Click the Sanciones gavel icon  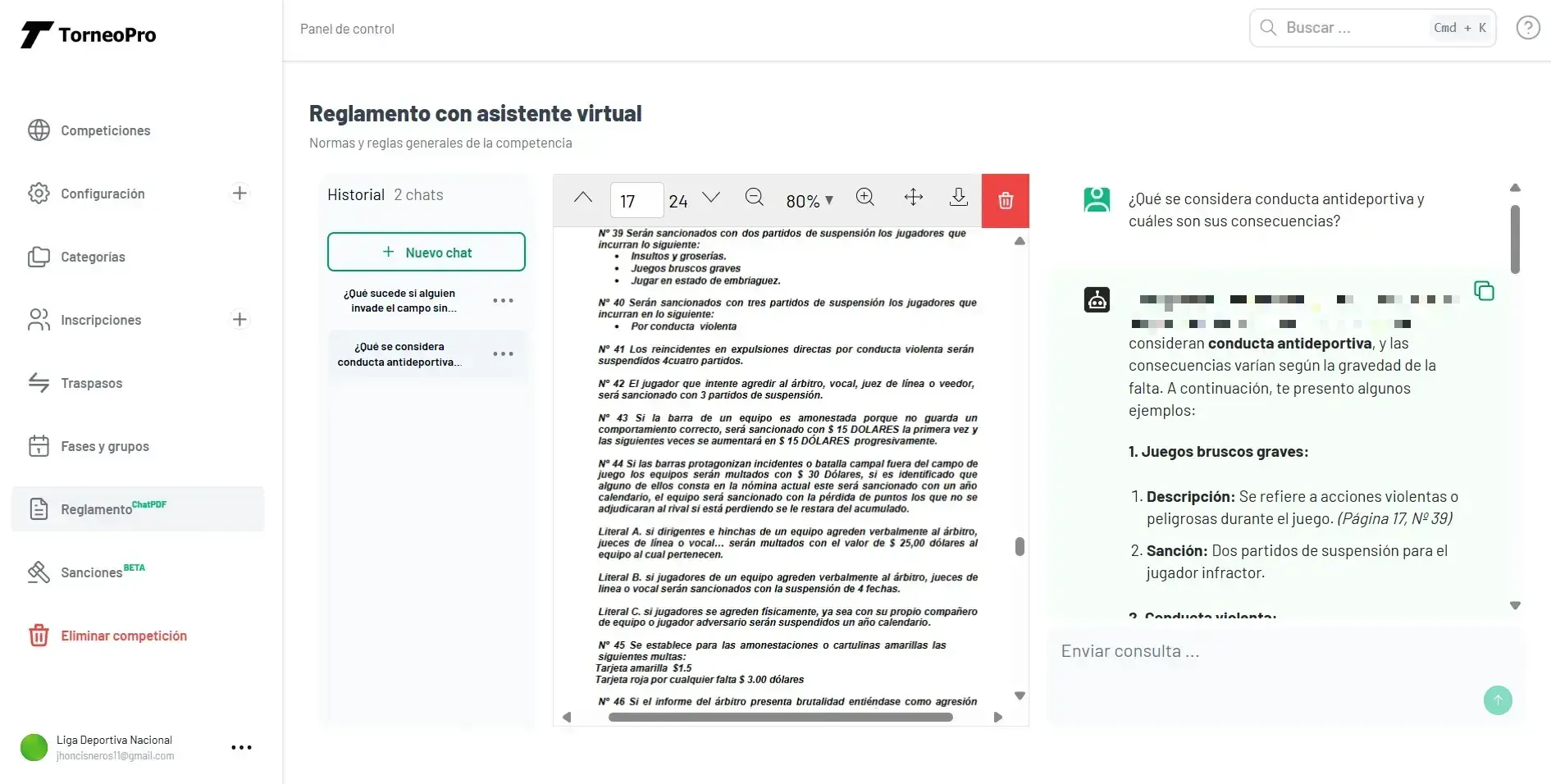click(x=39, y=572)
